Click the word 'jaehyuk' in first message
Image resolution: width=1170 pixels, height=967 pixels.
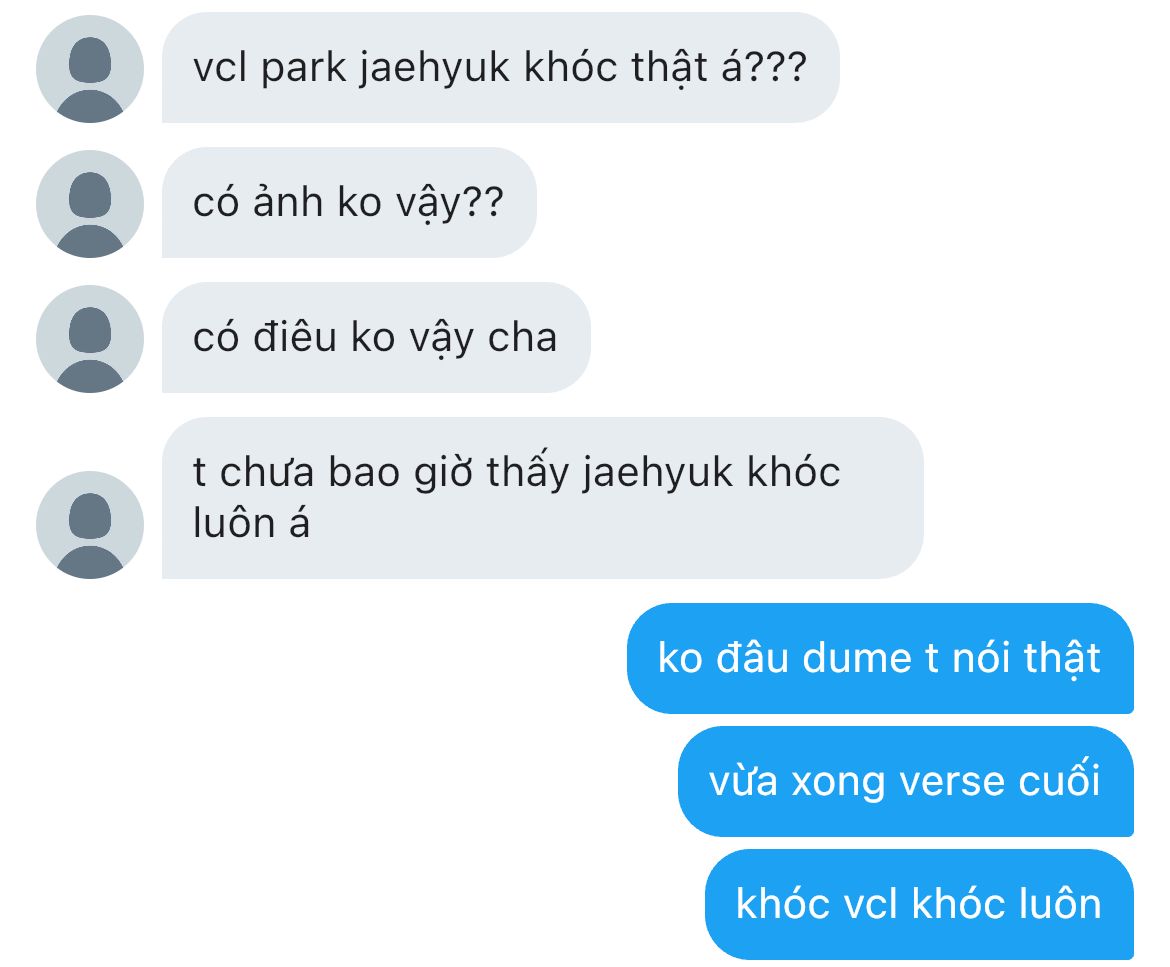coord(434,69)
